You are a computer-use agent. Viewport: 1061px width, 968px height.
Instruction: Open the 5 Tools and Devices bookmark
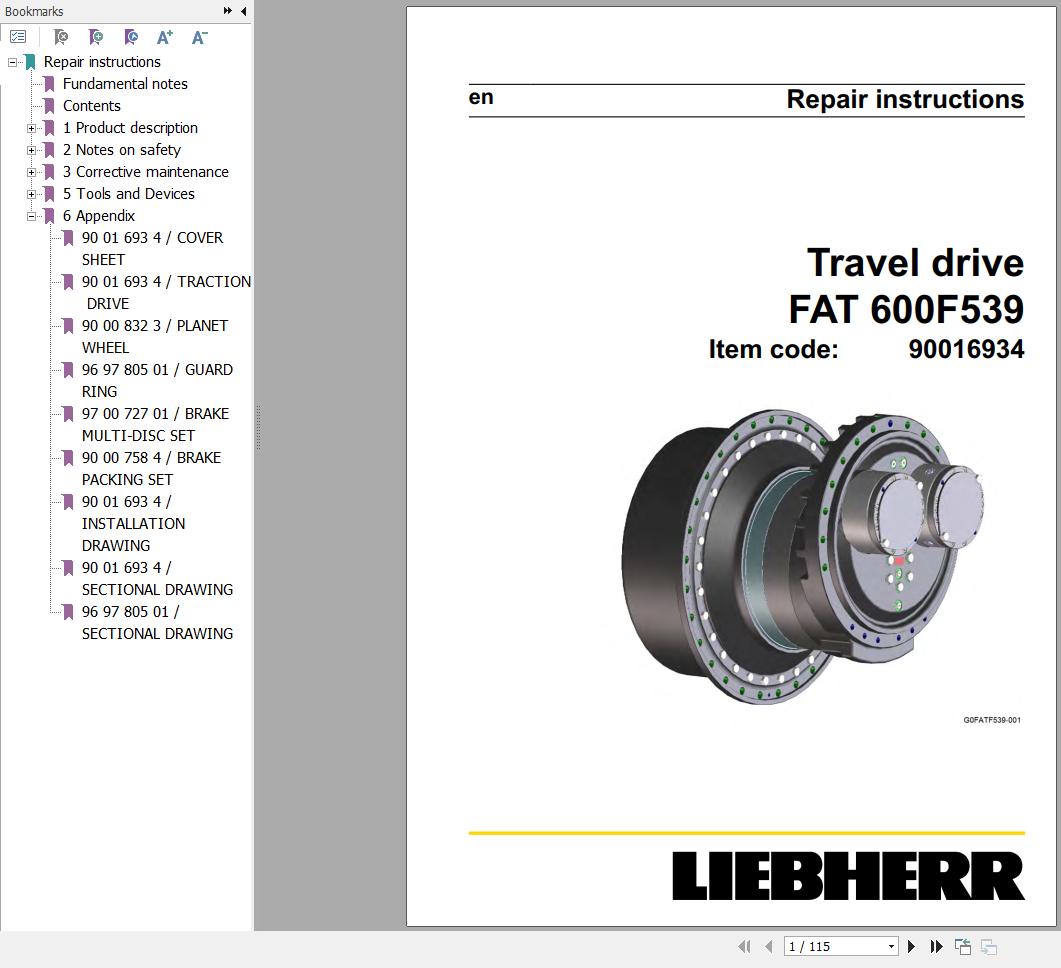(129, 194)
